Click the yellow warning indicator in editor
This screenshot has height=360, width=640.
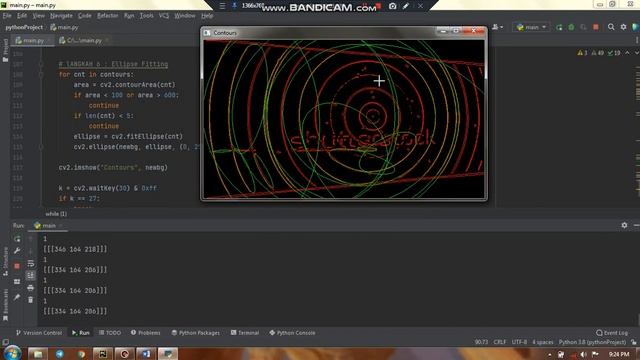point(582,53)
